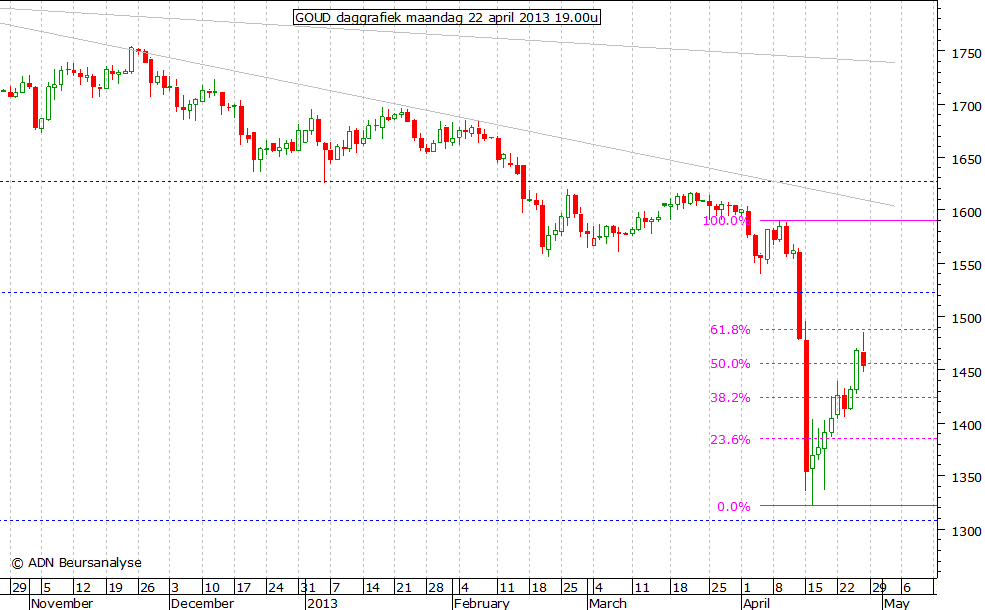Click the 1700 price axis label
Screen dimensions: 985x610
click(x=966, y=106)
